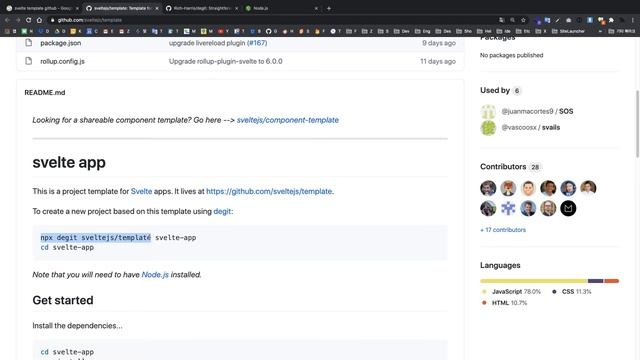Open the extensions puzzle piece menu
This screenshot has height=360, width=640.
[x=611, y=20]
